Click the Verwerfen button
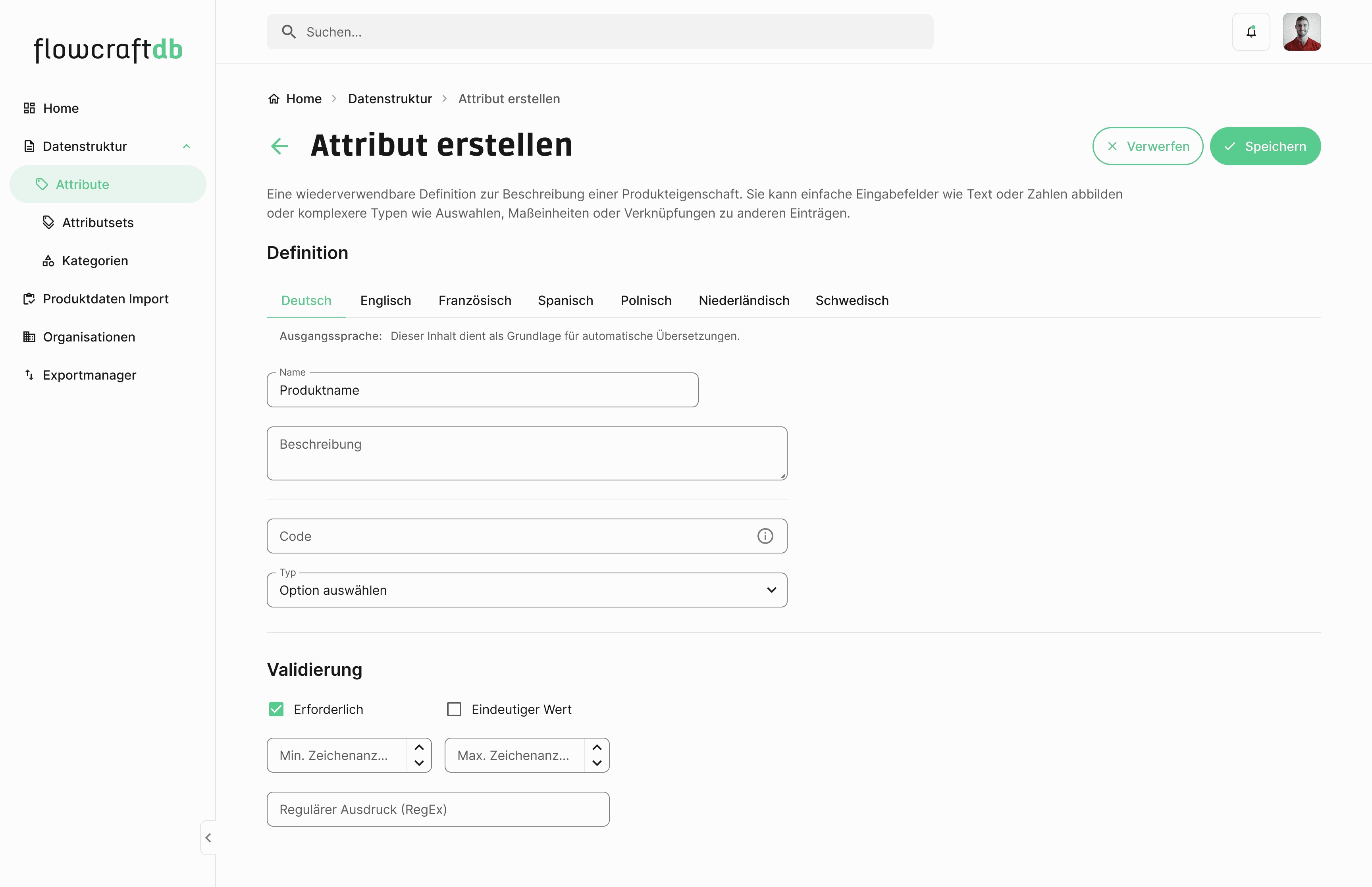 1147,146
